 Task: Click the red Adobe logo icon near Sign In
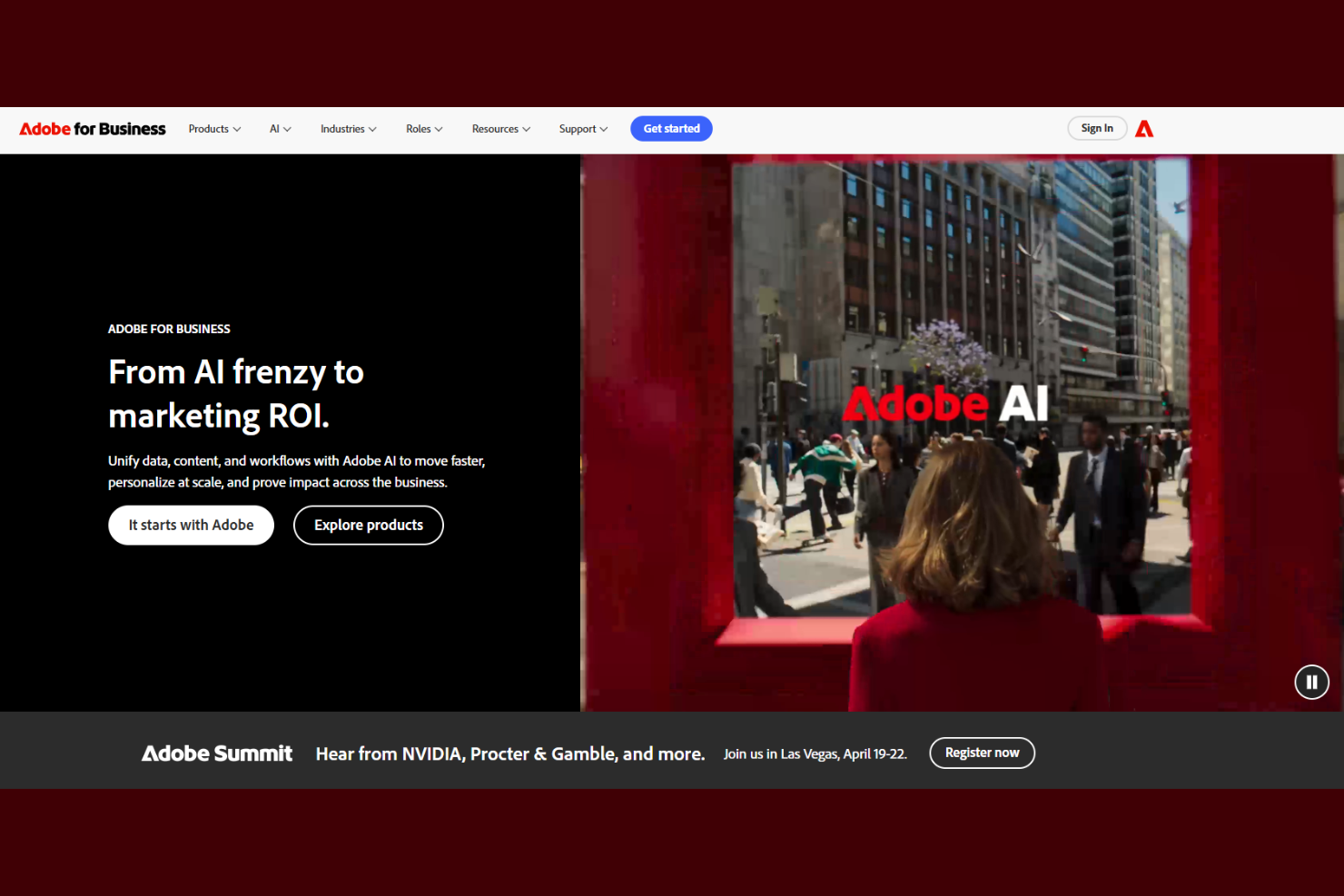[1144, 129]
